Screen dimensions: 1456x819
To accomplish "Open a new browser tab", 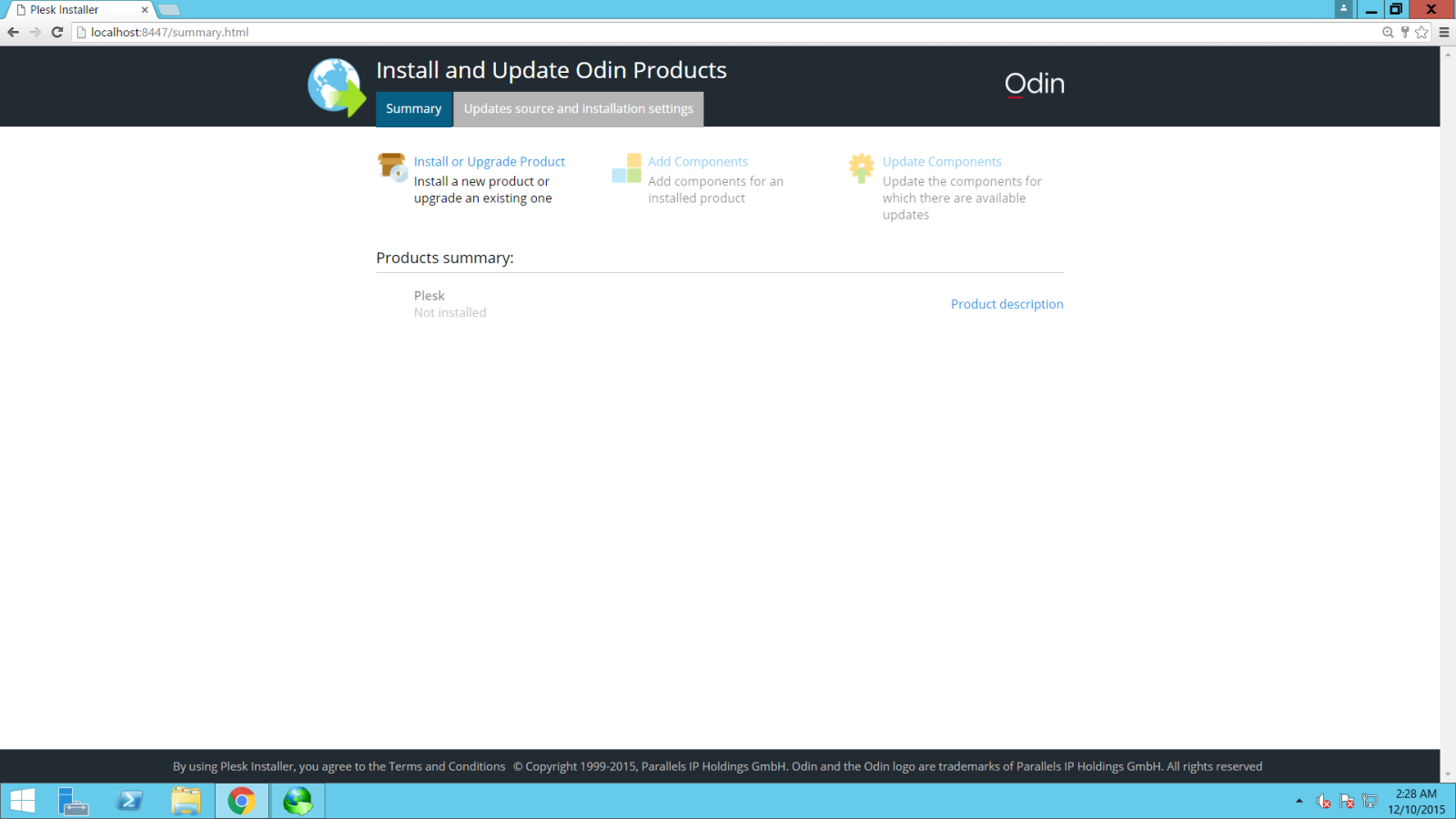I will pyautogui.click(x=169, y=10).
